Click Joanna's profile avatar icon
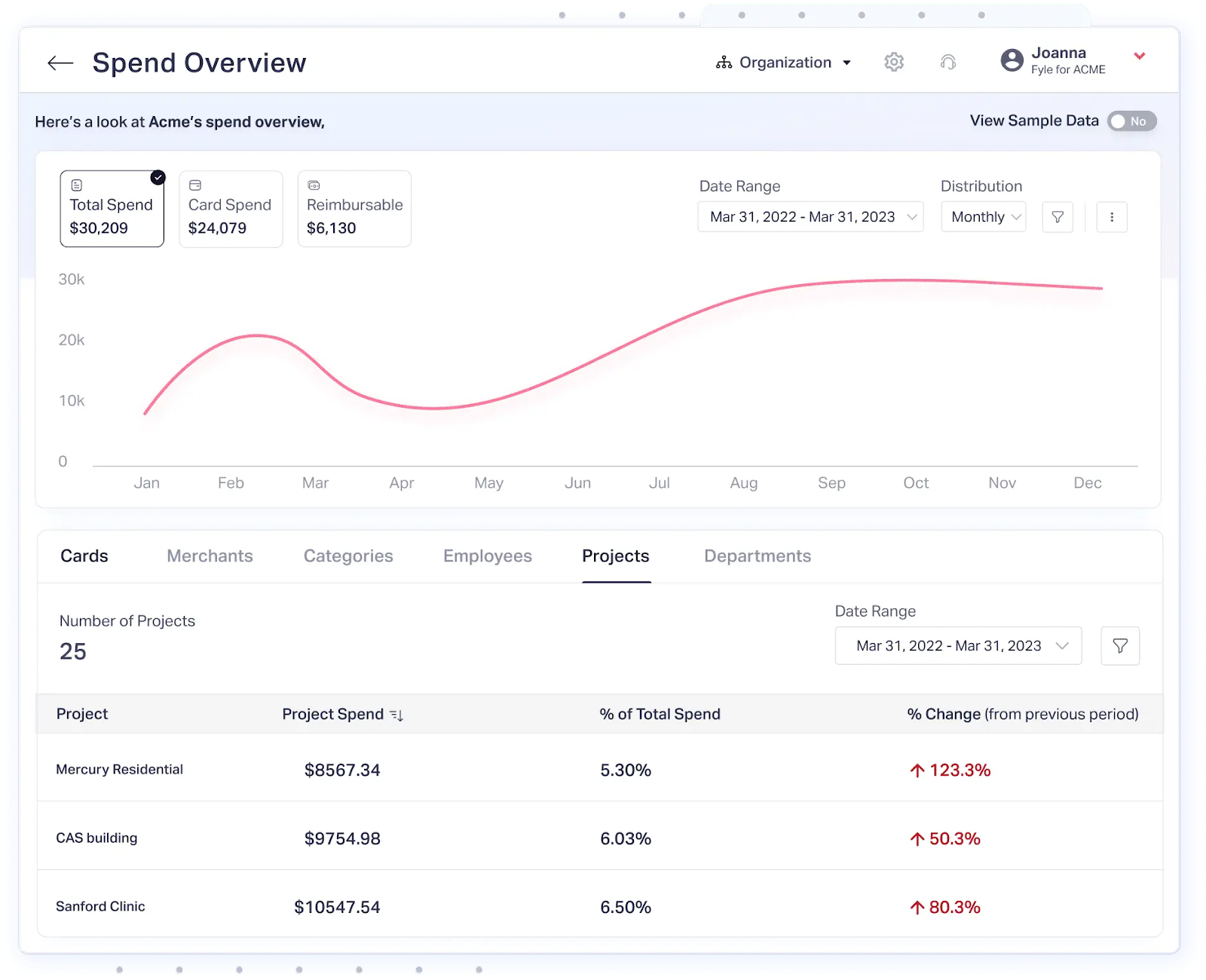The image size is (1206, 980). (1012, 60)
